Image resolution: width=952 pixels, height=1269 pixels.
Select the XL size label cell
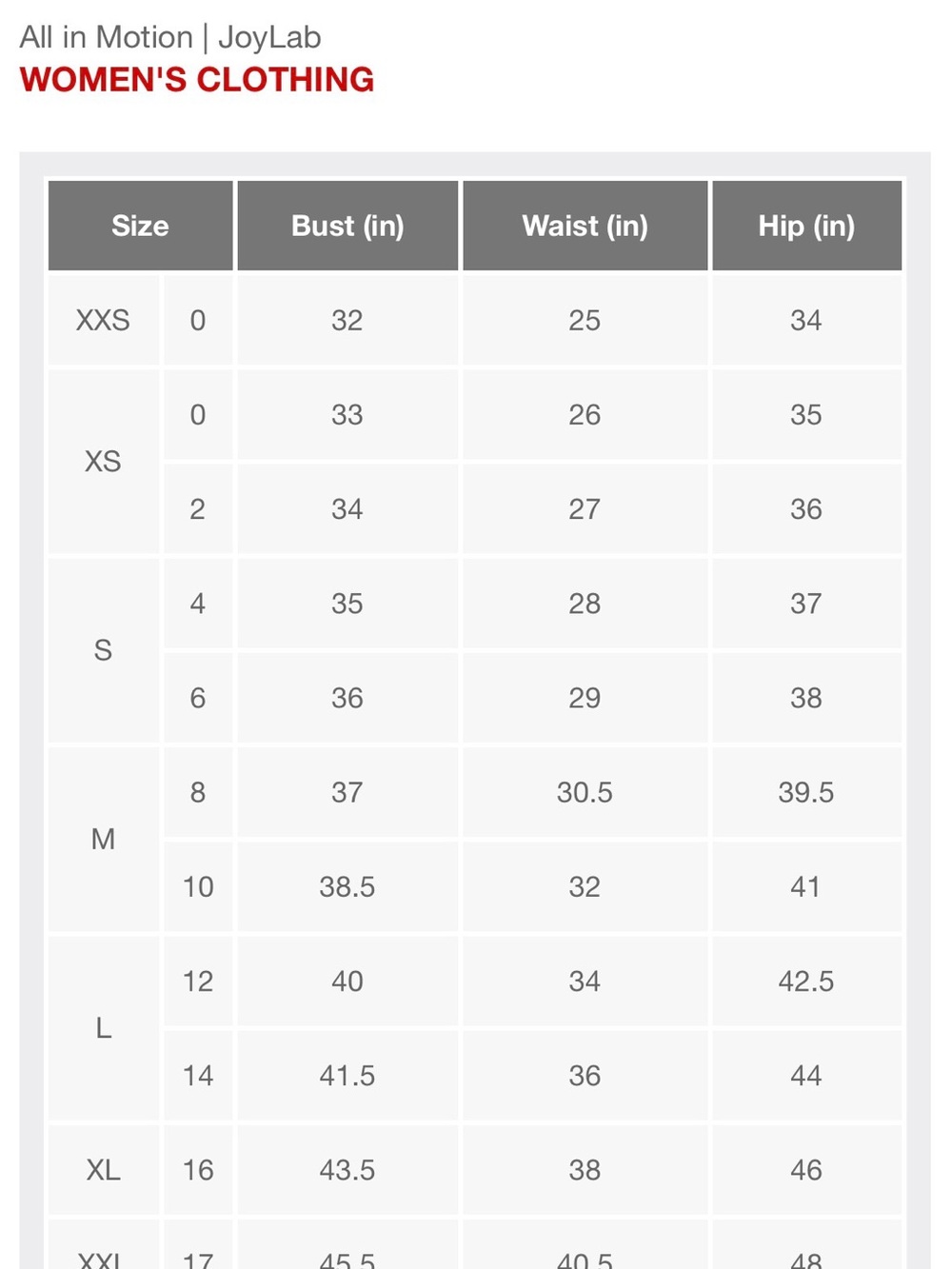(103, 1170)
